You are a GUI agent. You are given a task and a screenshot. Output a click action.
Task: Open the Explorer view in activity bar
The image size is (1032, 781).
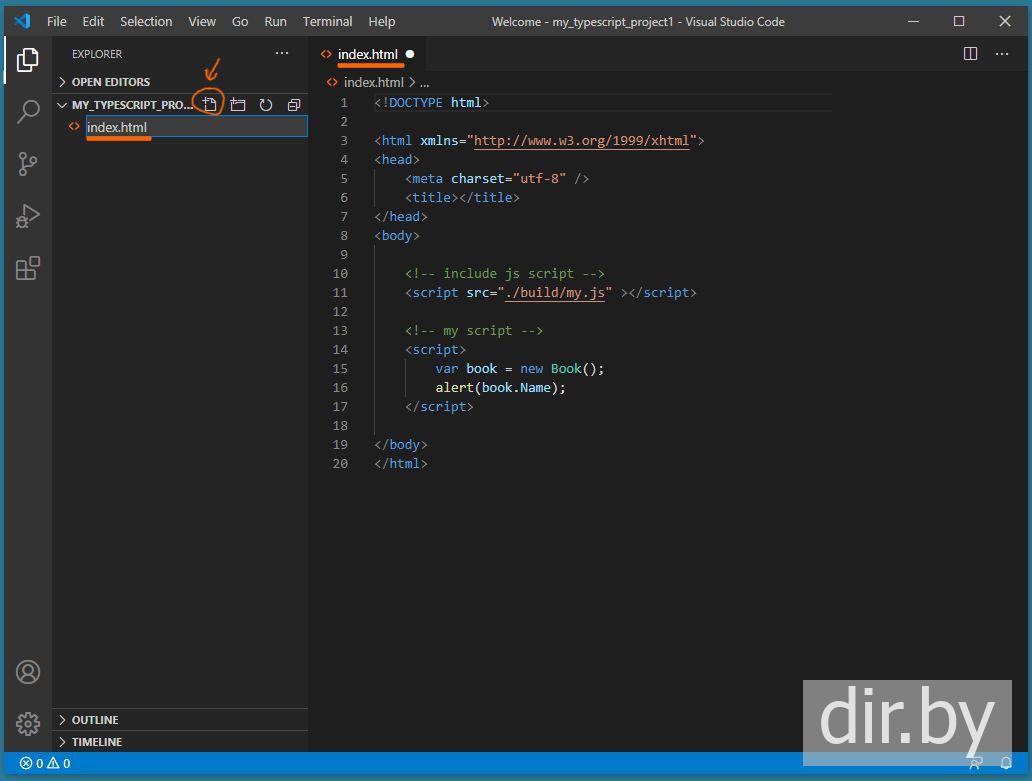[28, 60]
